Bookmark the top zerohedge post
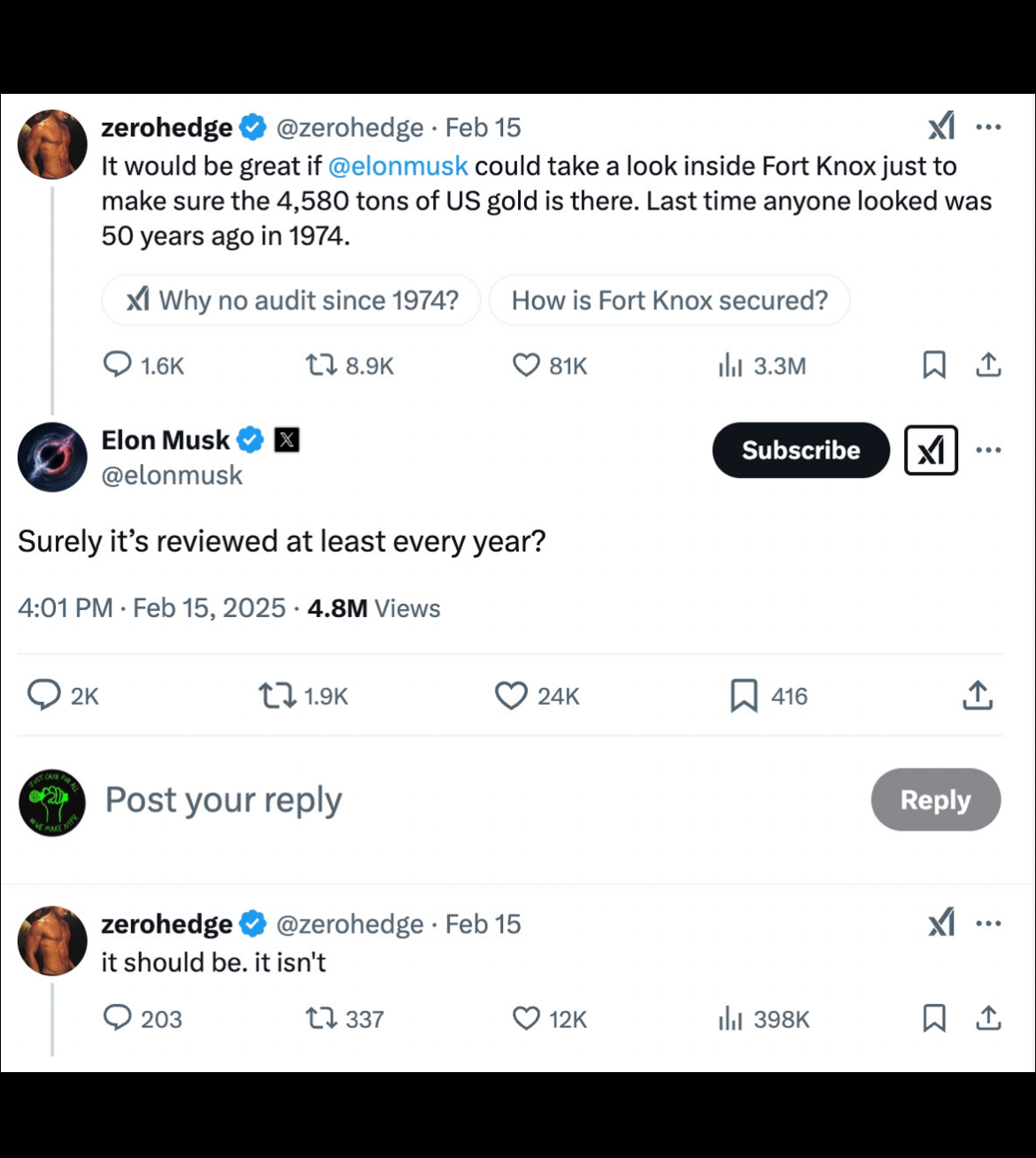 (x=934, y=365)
